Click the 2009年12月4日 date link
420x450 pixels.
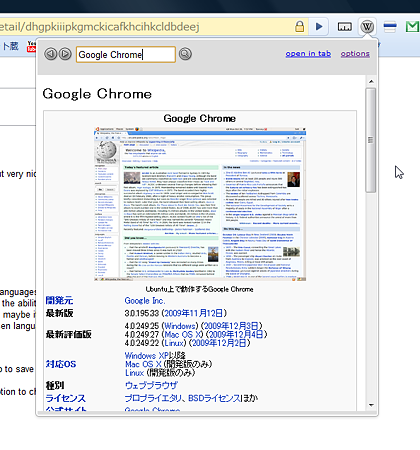236,334
